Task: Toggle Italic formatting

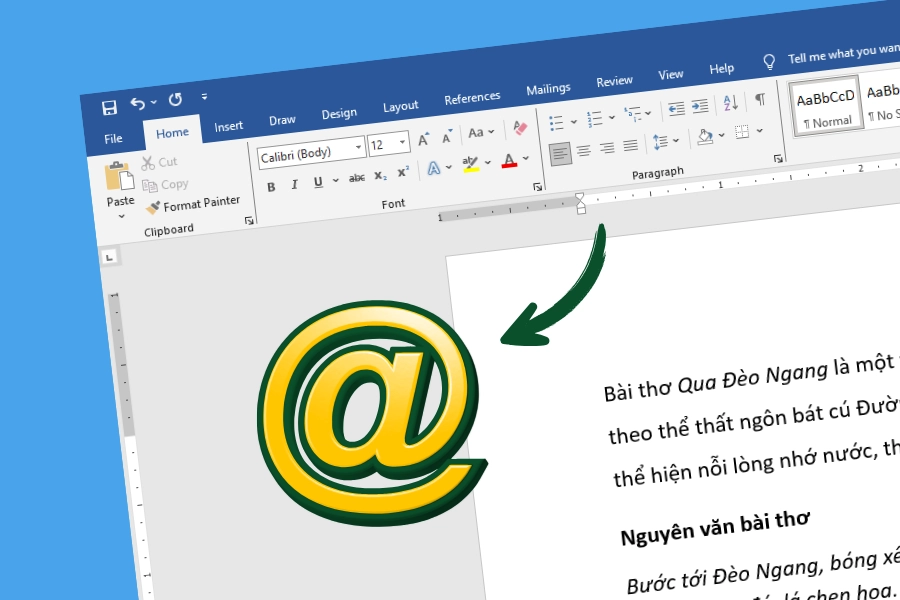Action: [x=294, y=184]
